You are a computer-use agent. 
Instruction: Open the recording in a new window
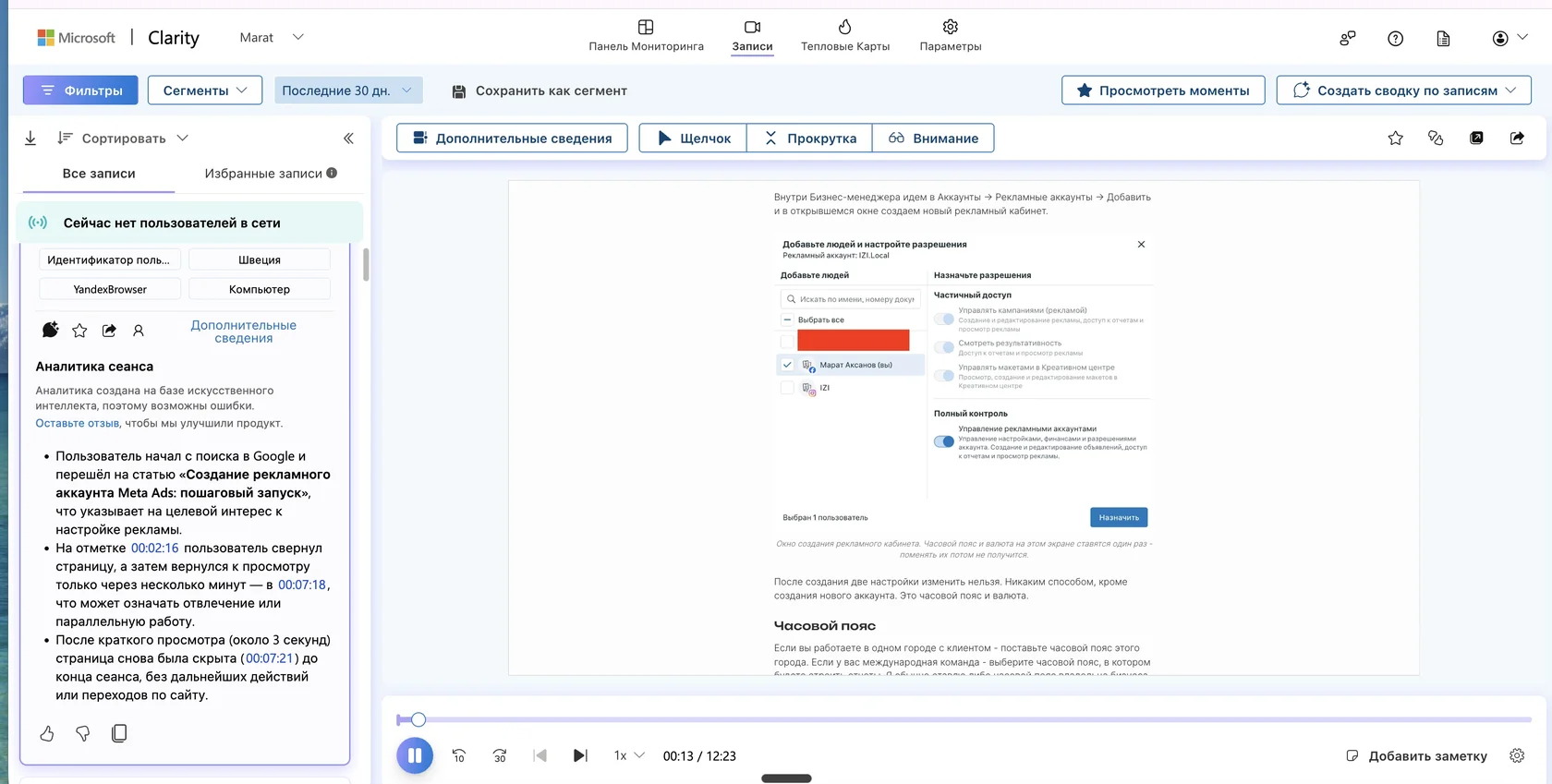coord(1476,138)
